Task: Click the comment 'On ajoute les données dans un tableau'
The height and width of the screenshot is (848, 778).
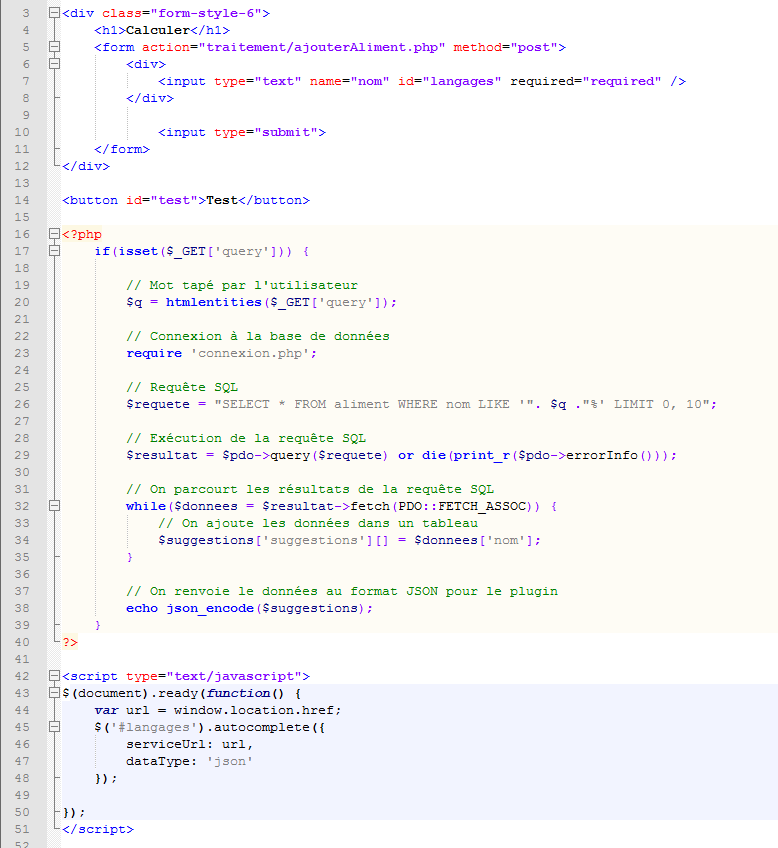Action: coord(330,523)
